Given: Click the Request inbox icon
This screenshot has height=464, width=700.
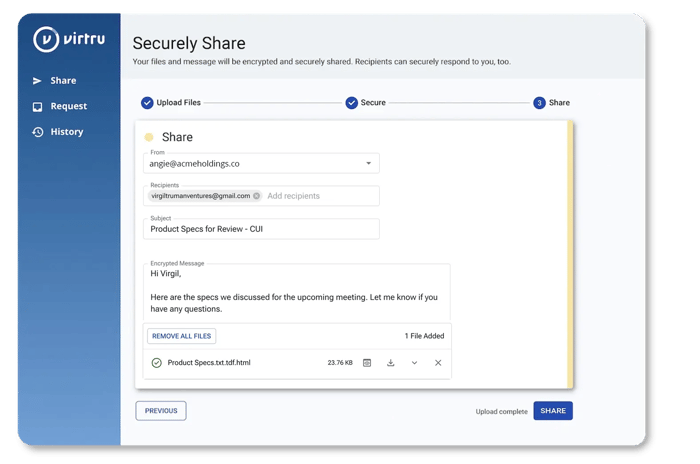Looking at the screenshot, I should 38,106.
